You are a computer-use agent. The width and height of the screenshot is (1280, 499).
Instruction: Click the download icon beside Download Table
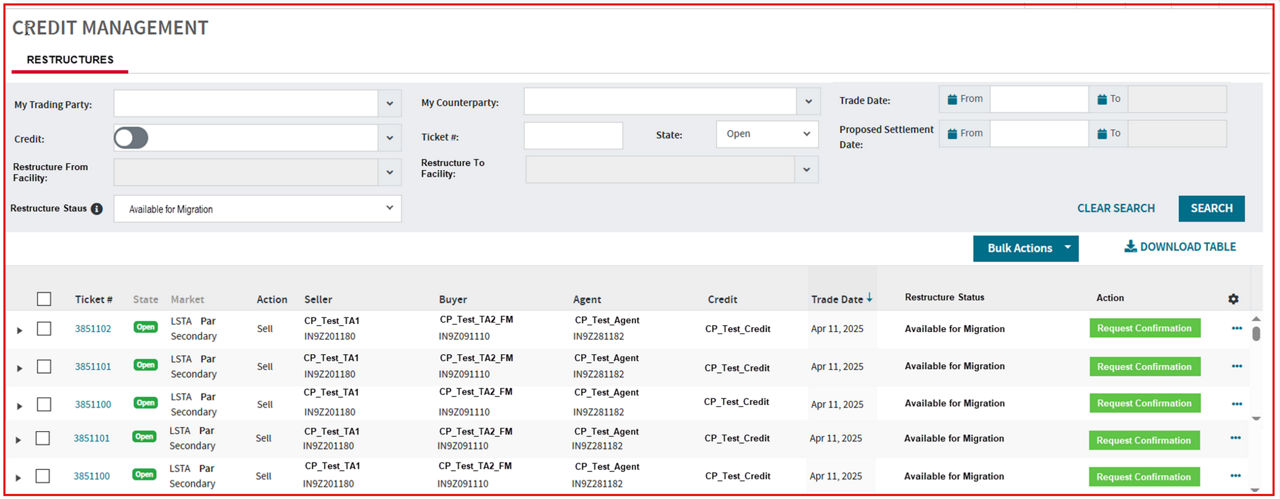1130,247
